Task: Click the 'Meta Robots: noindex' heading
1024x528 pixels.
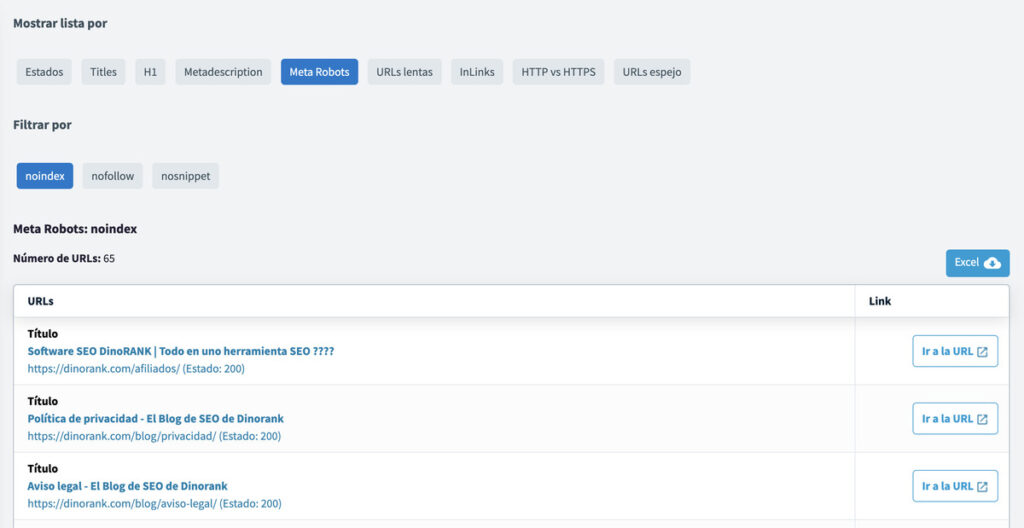Action: [75, 229]
